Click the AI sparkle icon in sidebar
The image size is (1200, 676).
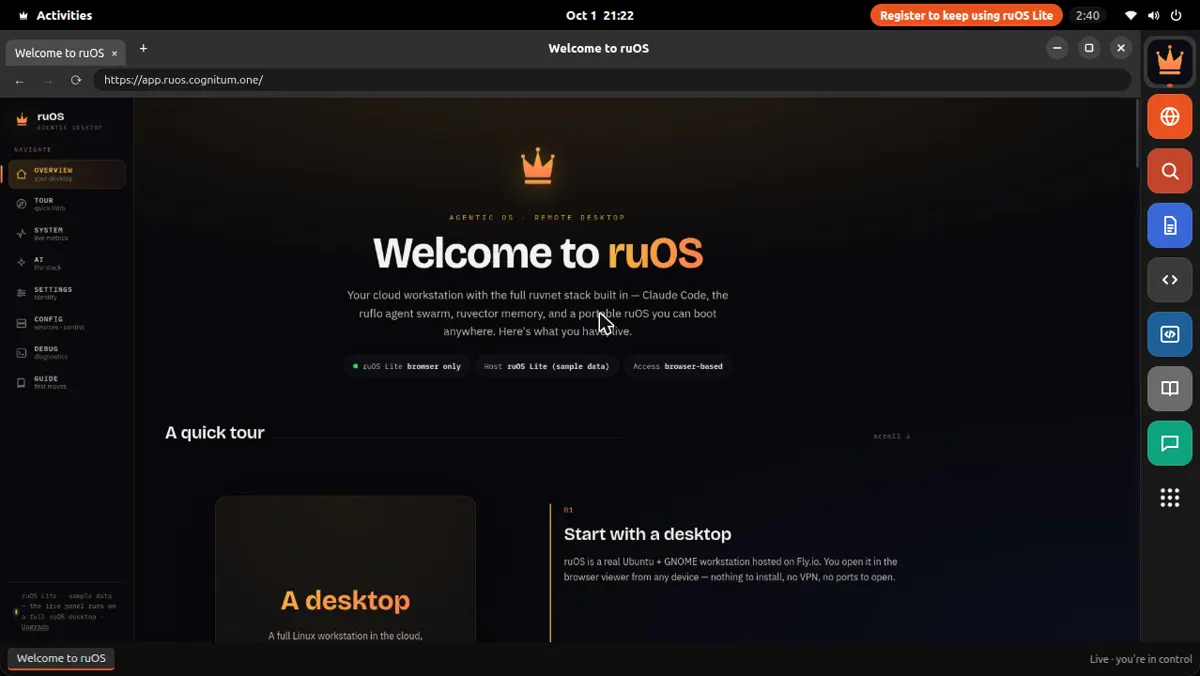click(21, 263)
